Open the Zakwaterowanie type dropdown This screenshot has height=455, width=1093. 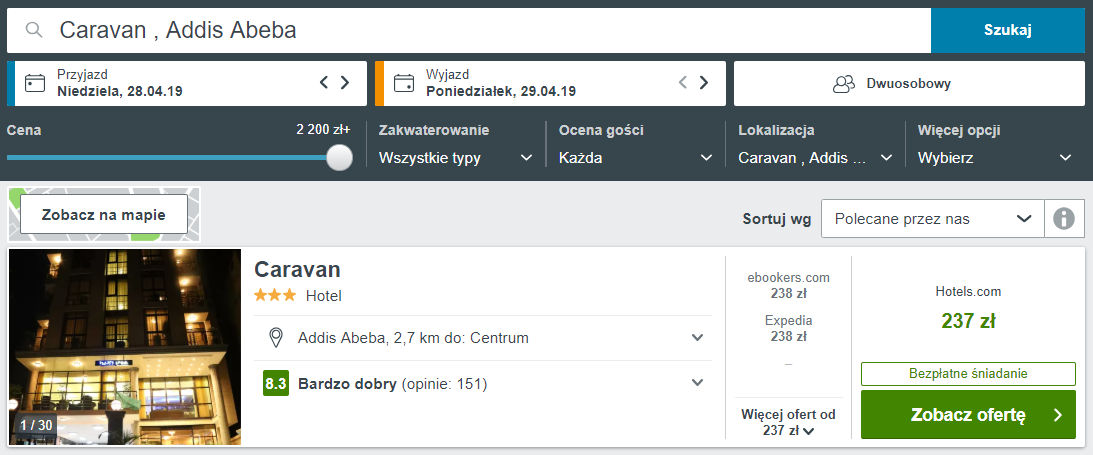point(456,158)
